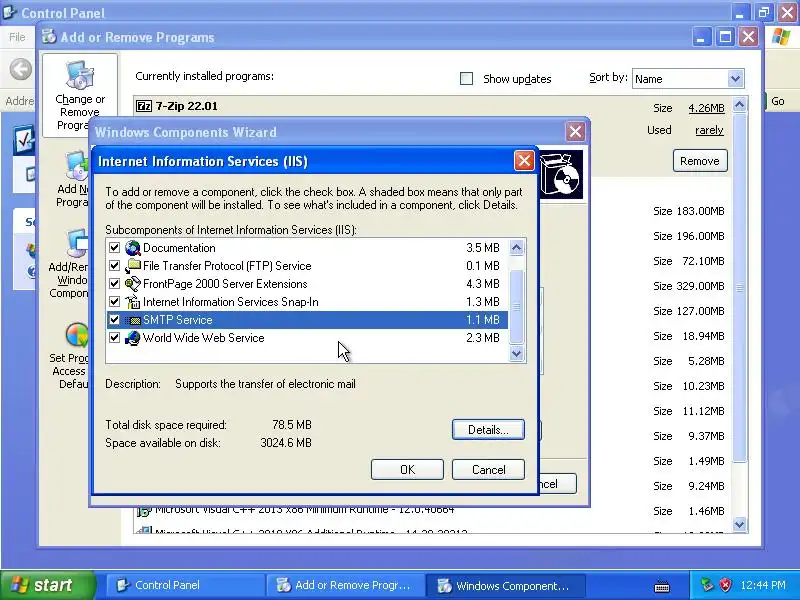Click the 7-Zip program icon
The width and height of the screenshot is (800, 600).
click(x=144, y=106)
